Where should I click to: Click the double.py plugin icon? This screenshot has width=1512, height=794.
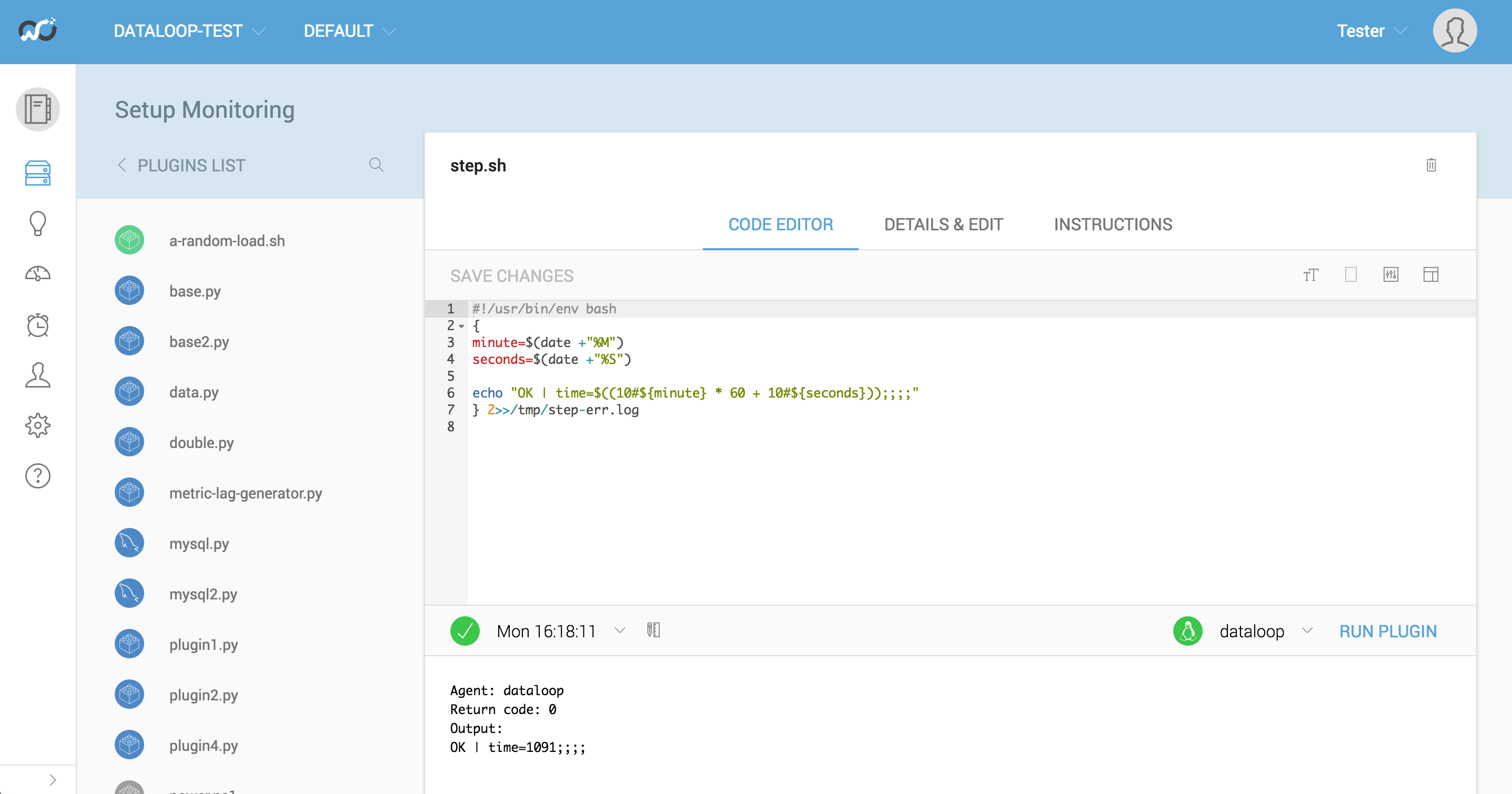(129, 442)
